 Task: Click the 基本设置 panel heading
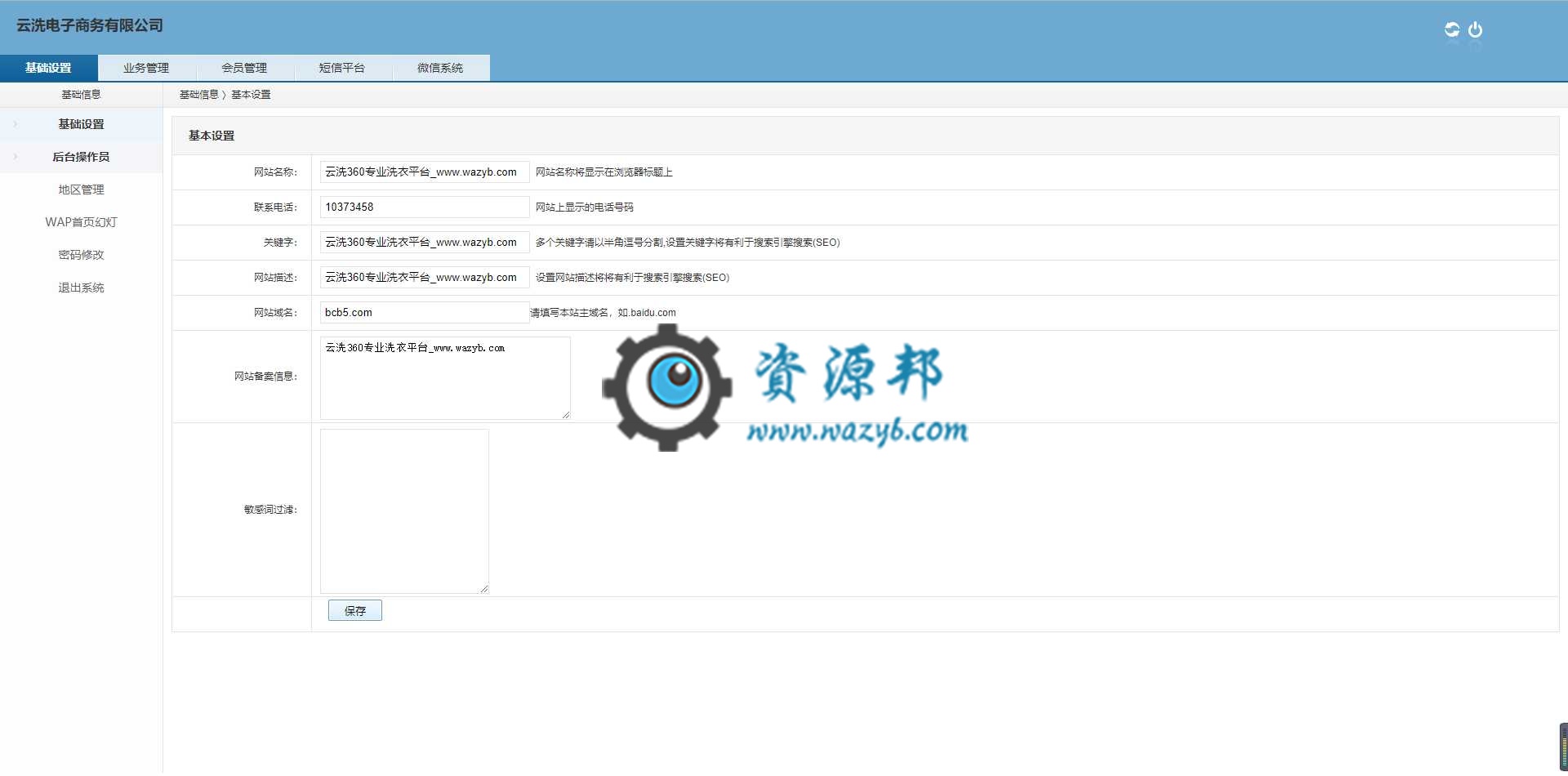point(212,136)
